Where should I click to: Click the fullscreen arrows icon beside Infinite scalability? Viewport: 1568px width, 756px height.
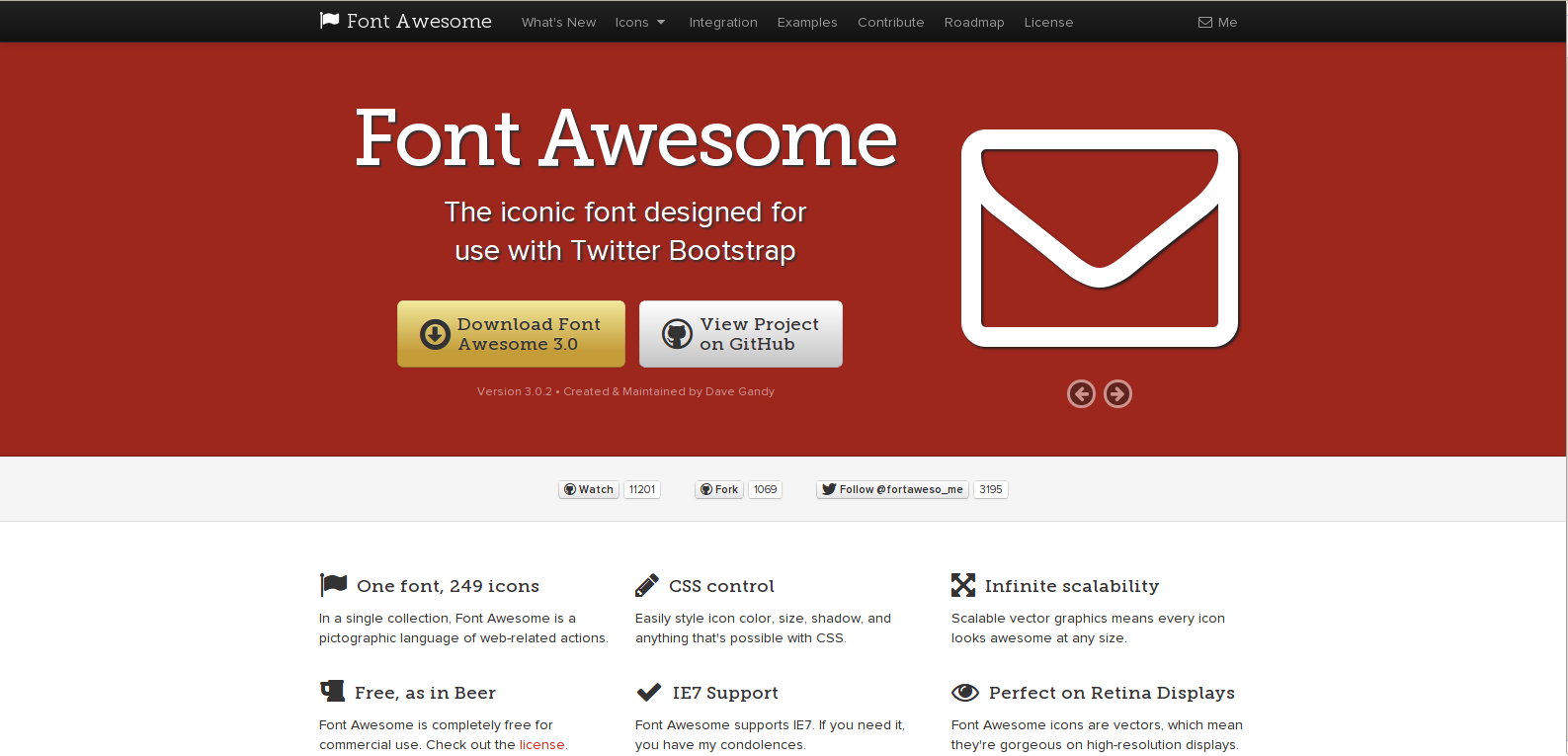coord(963,585)
